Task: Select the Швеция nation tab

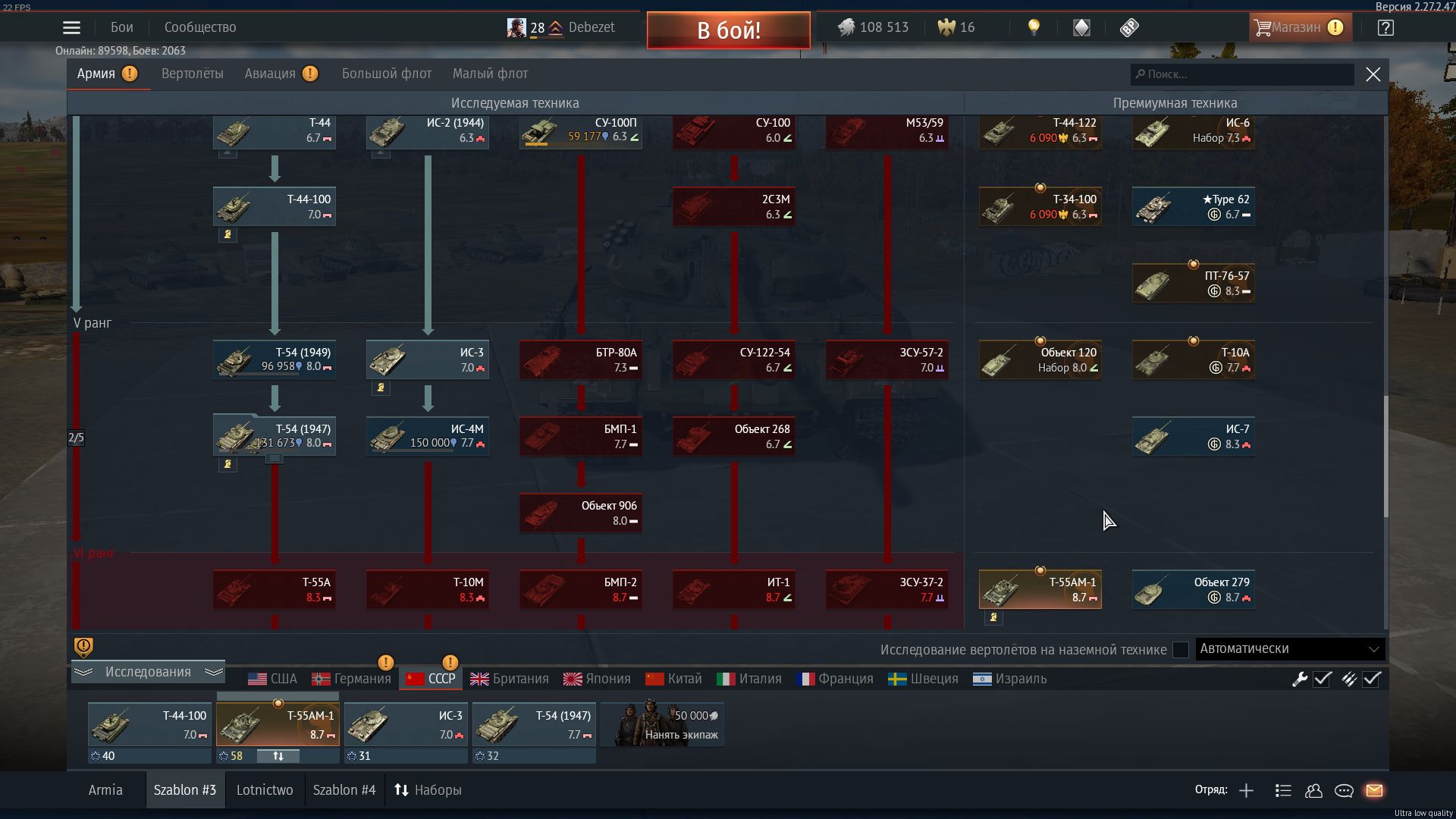Action: coord(924,679)
